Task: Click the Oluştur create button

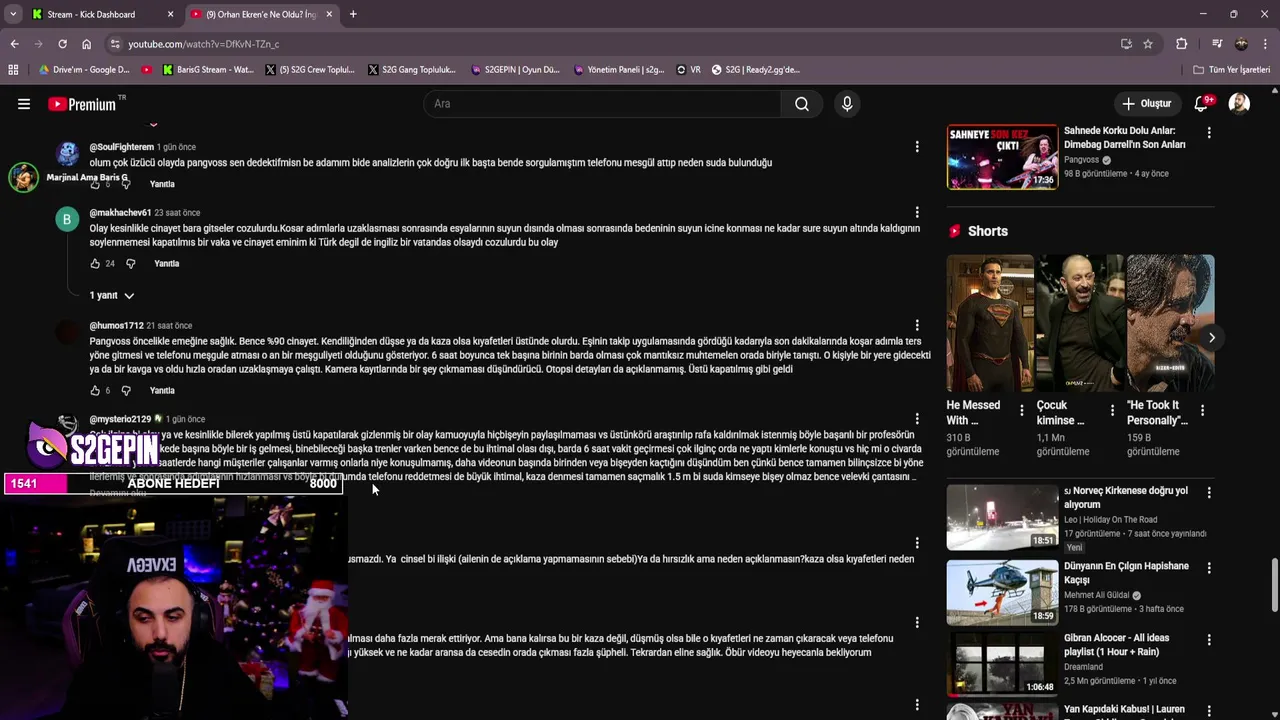Action: coord(1146,104)
